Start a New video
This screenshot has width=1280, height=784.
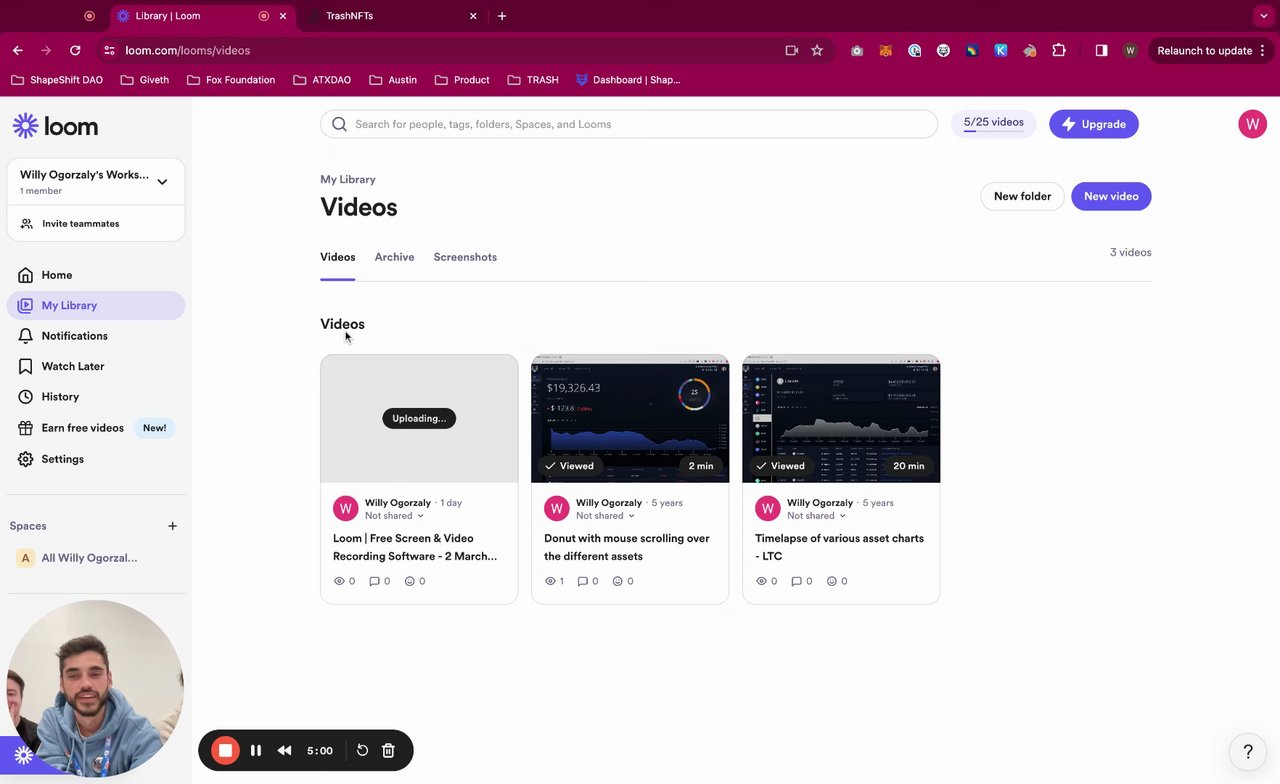pos(1111,196)
